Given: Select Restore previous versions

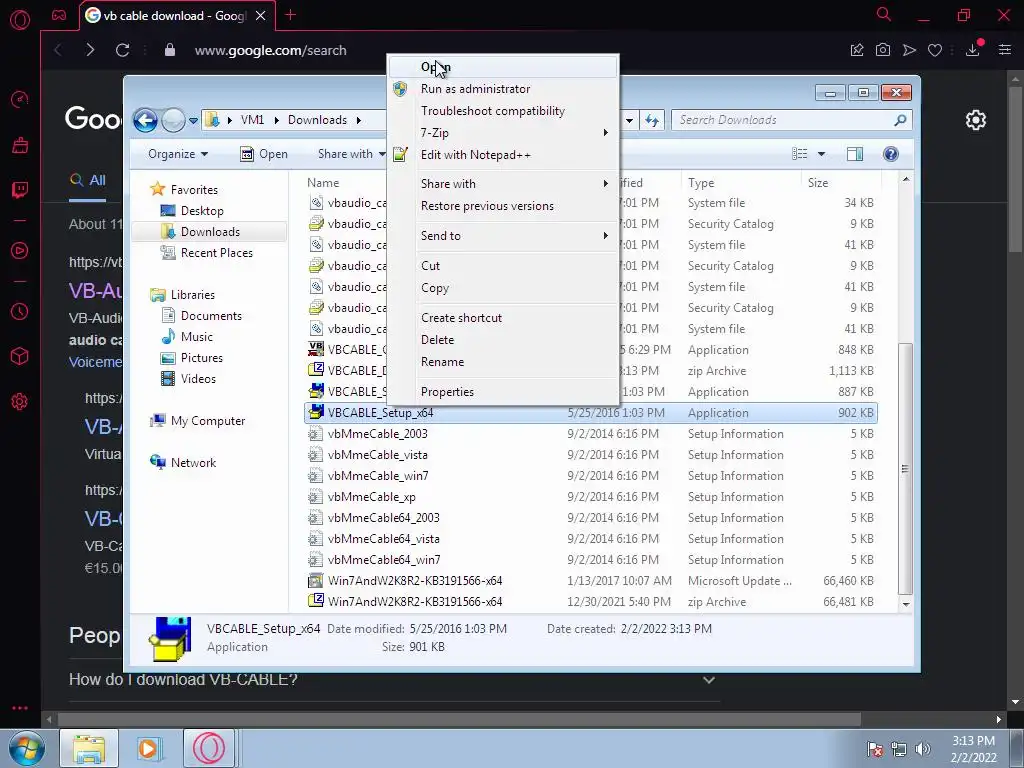Looking at the screenshot, I should tap(504, 206).
